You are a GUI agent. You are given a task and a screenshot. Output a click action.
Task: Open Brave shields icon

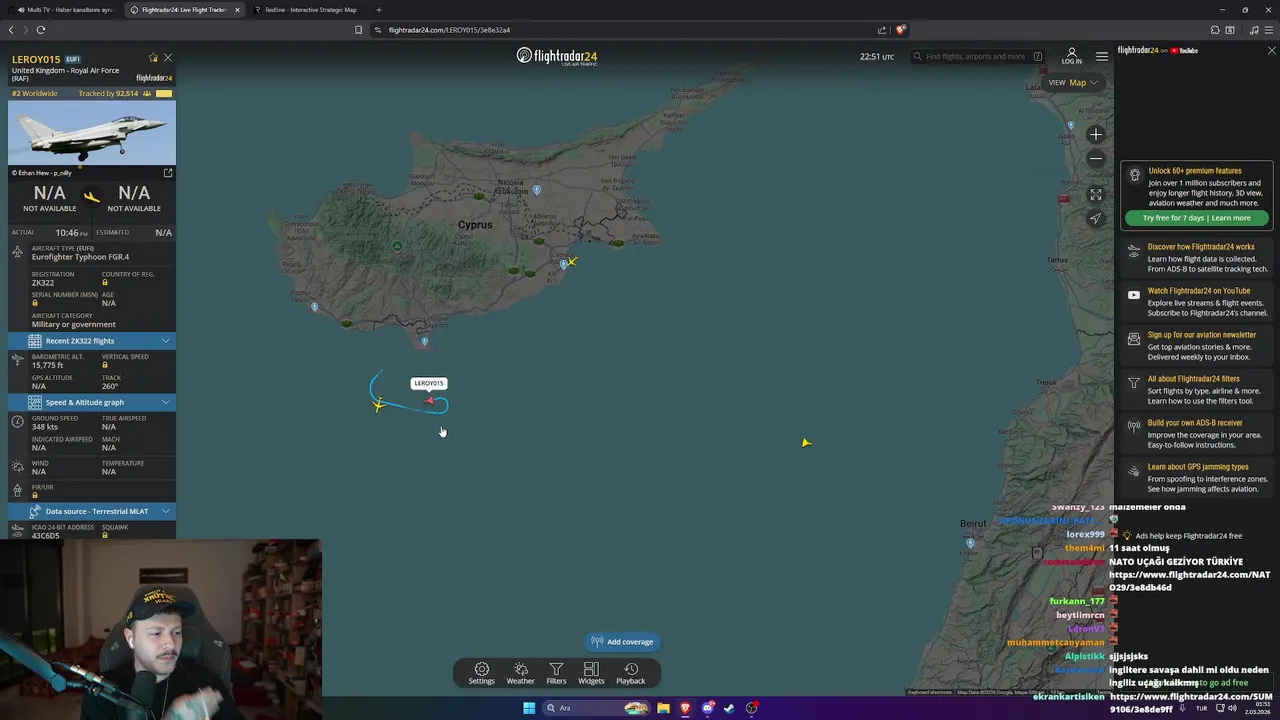point(900,30)
